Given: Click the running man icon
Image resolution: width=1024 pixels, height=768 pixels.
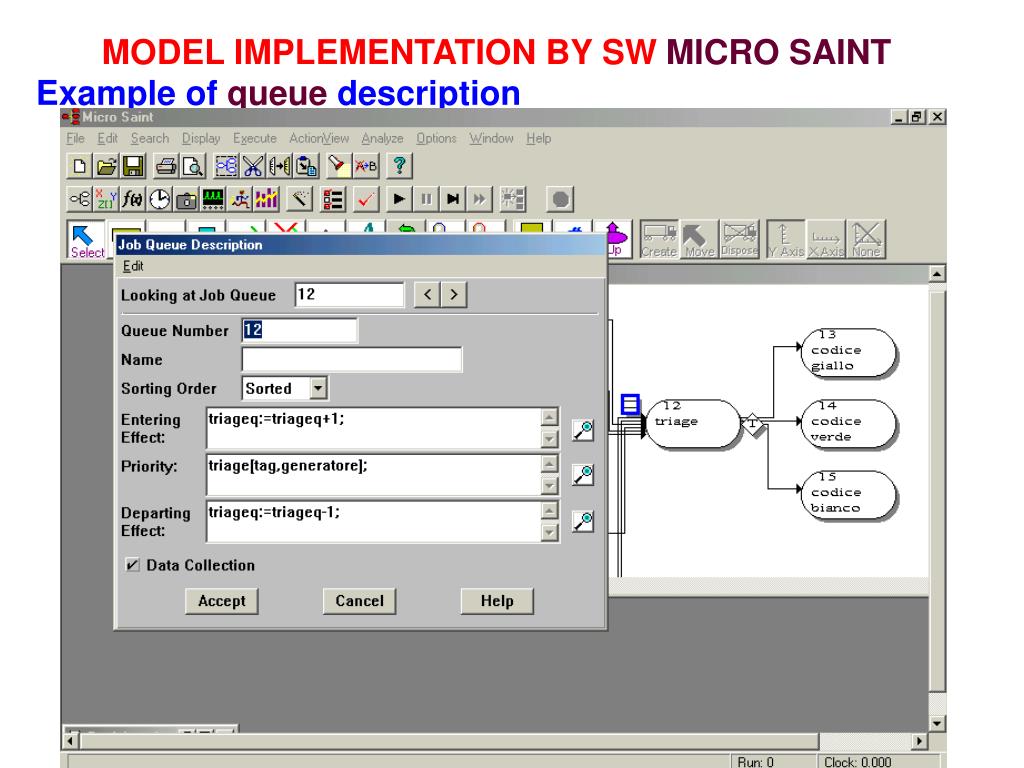Looking at the screenshot, I should pyautogui.click(x=240, y=199).
